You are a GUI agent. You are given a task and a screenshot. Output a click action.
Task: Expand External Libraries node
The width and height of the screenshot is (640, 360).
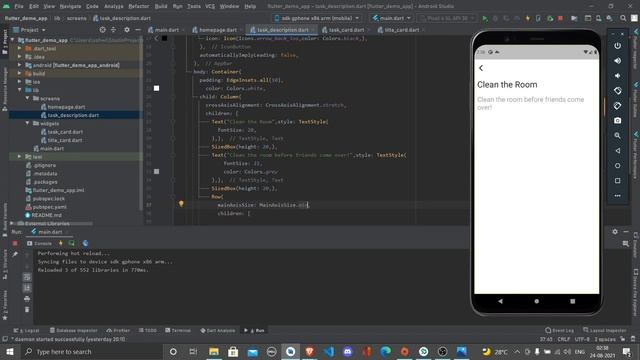[x=12, y=224]
